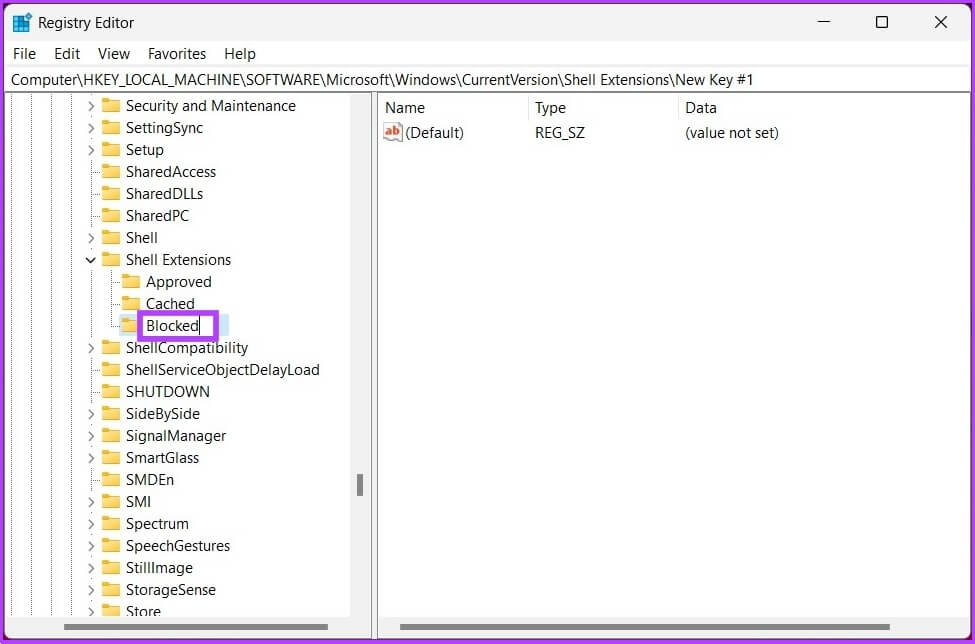The width and height of the screenshot is (975, 644).
Task: Click the SharedPC folder icon
Action: pos(111,216)
